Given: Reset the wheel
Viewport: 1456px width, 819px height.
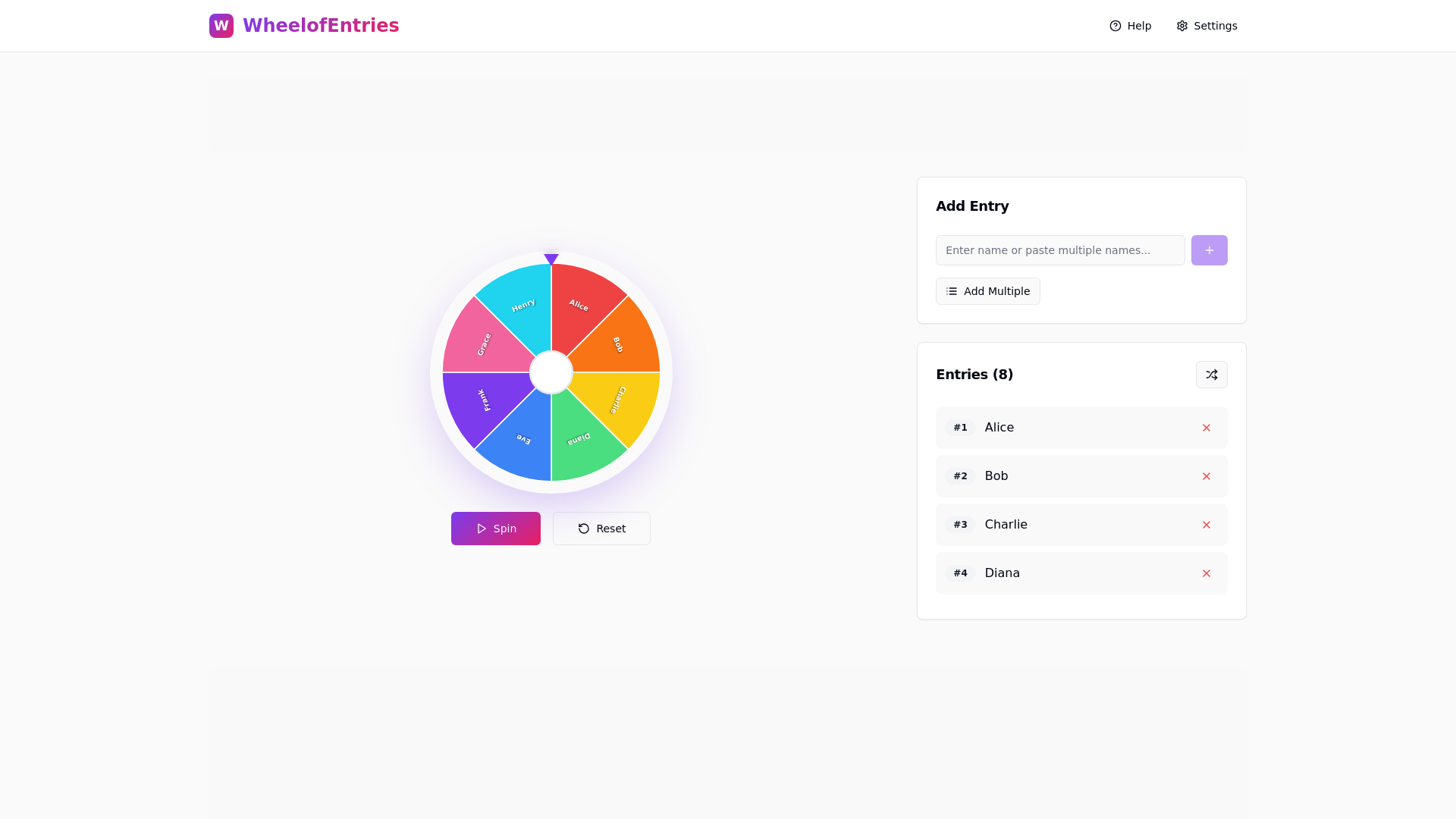Looking at the screenshot, I should pos(601,529).
